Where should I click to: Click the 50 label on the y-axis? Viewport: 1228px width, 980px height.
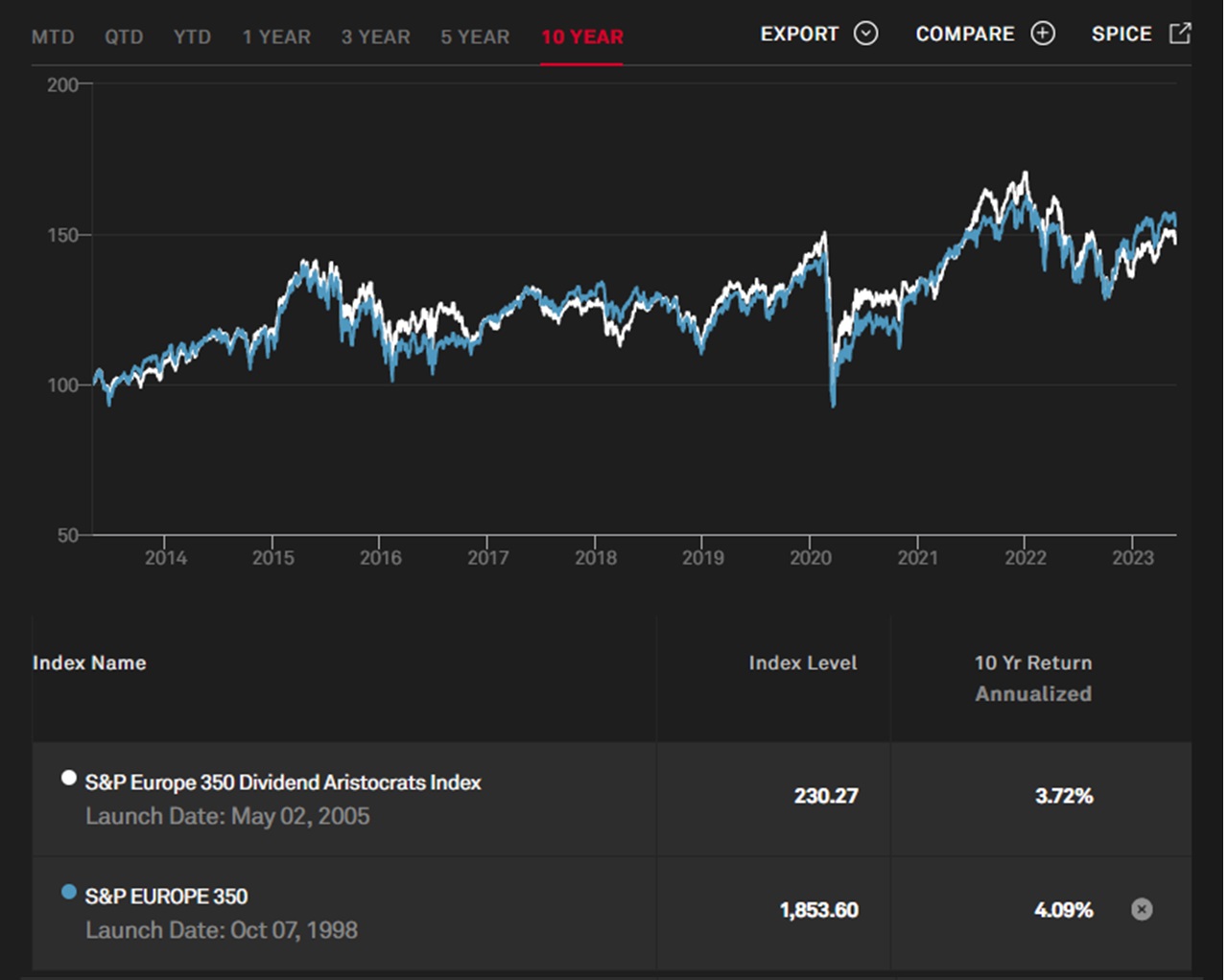click(x=68, y=536)
